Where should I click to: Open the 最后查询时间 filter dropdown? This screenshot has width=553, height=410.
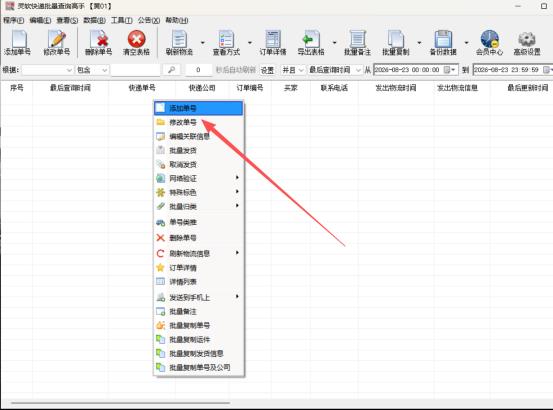click(335, 70)
